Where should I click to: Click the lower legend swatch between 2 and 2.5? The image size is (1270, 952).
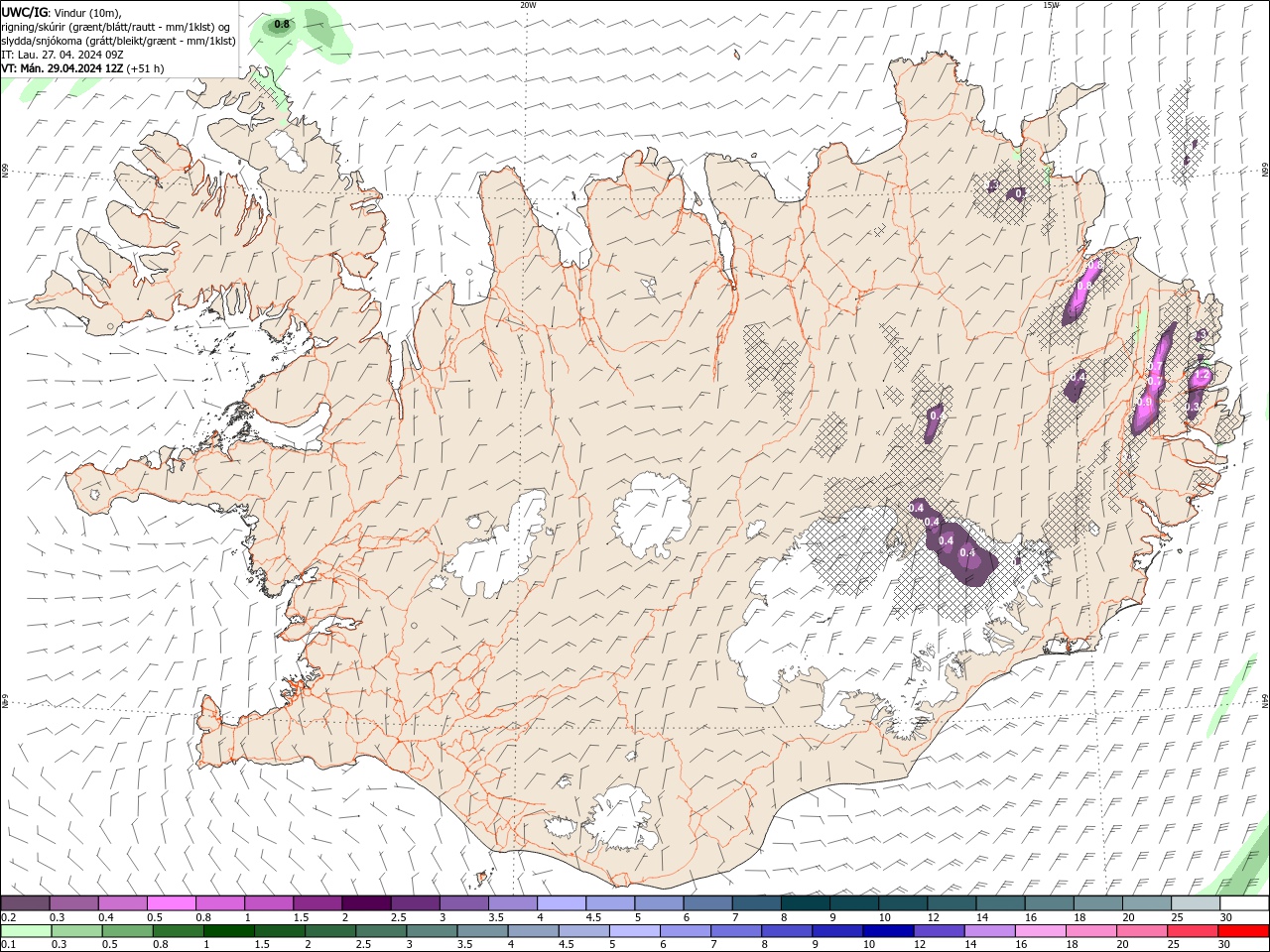pyautogui.click(x=329, y=931)
